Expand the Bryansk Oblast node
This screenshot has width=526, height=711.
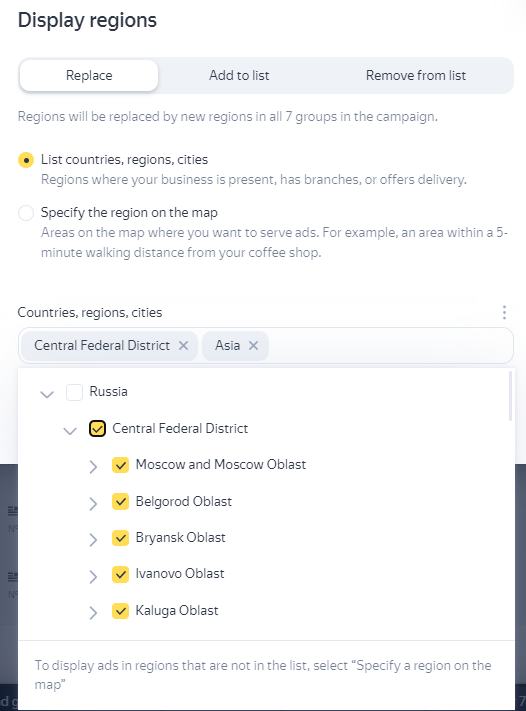click(93, 540)
